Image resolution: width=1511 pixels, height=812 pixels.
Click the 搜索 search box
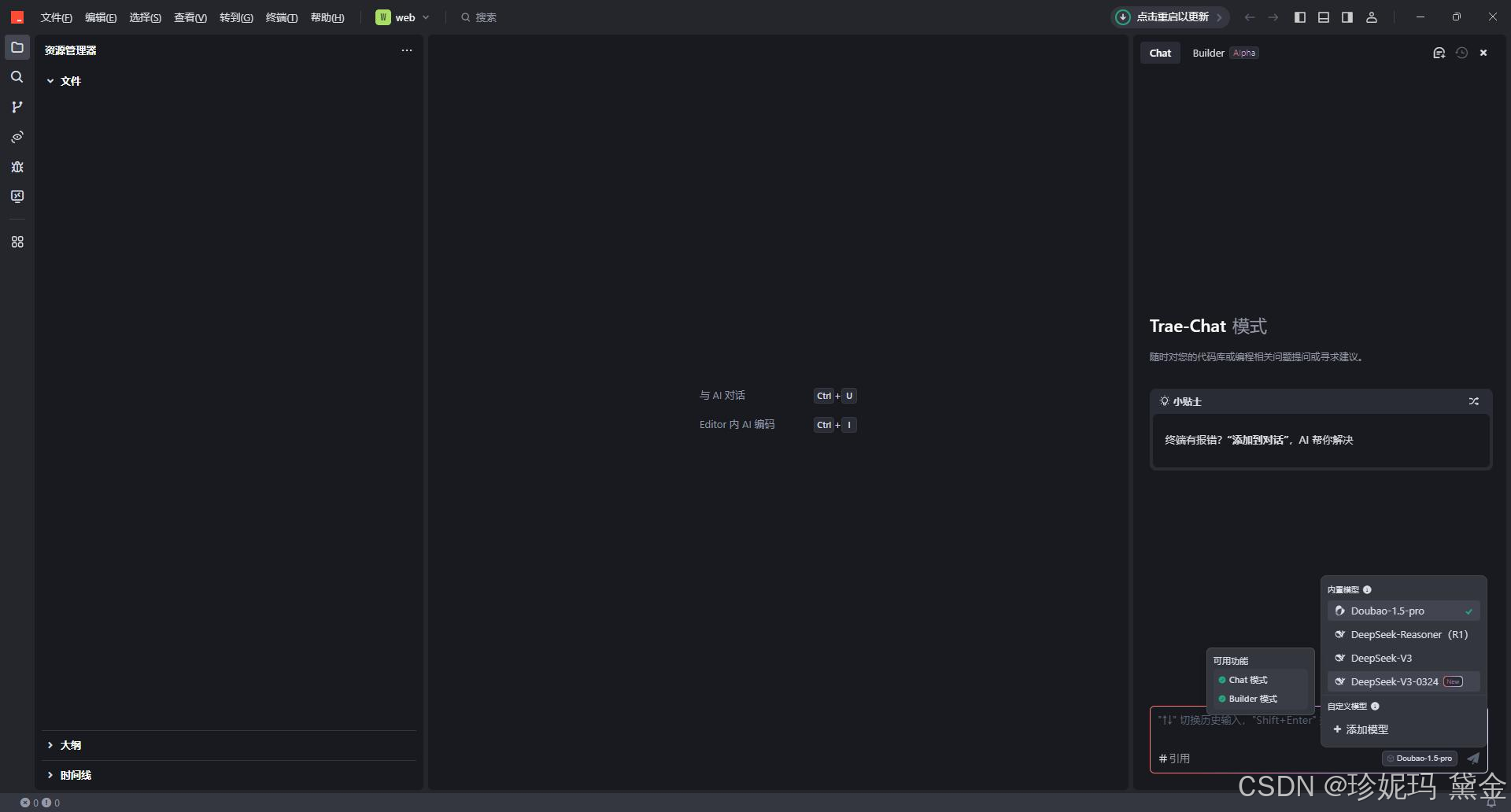click(478, 17)
